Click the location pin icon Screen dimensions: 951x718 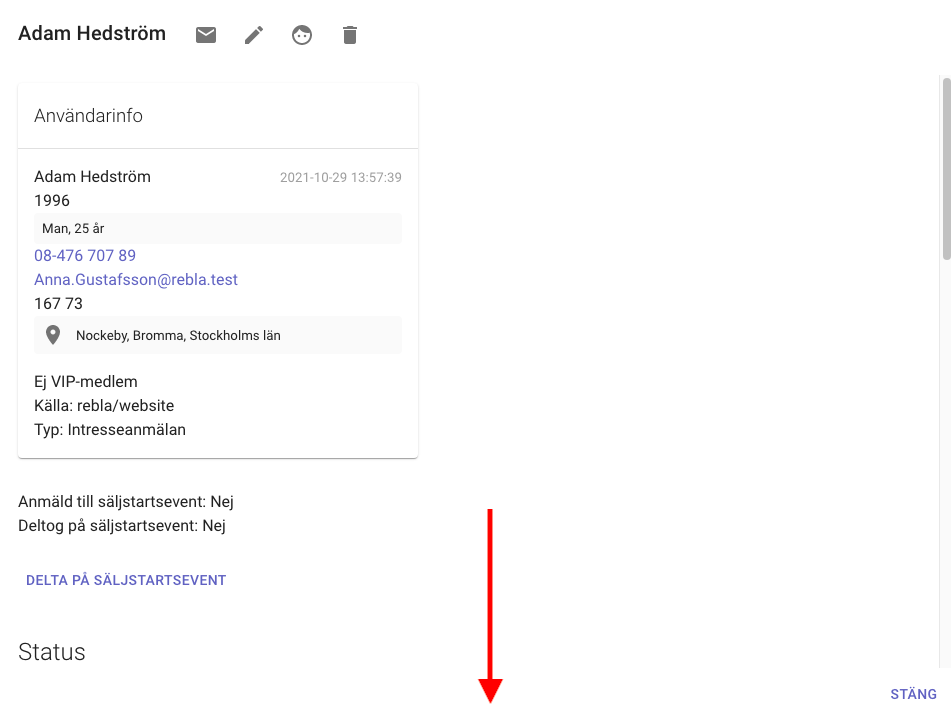pyautogui.click(x=54, y=335)
